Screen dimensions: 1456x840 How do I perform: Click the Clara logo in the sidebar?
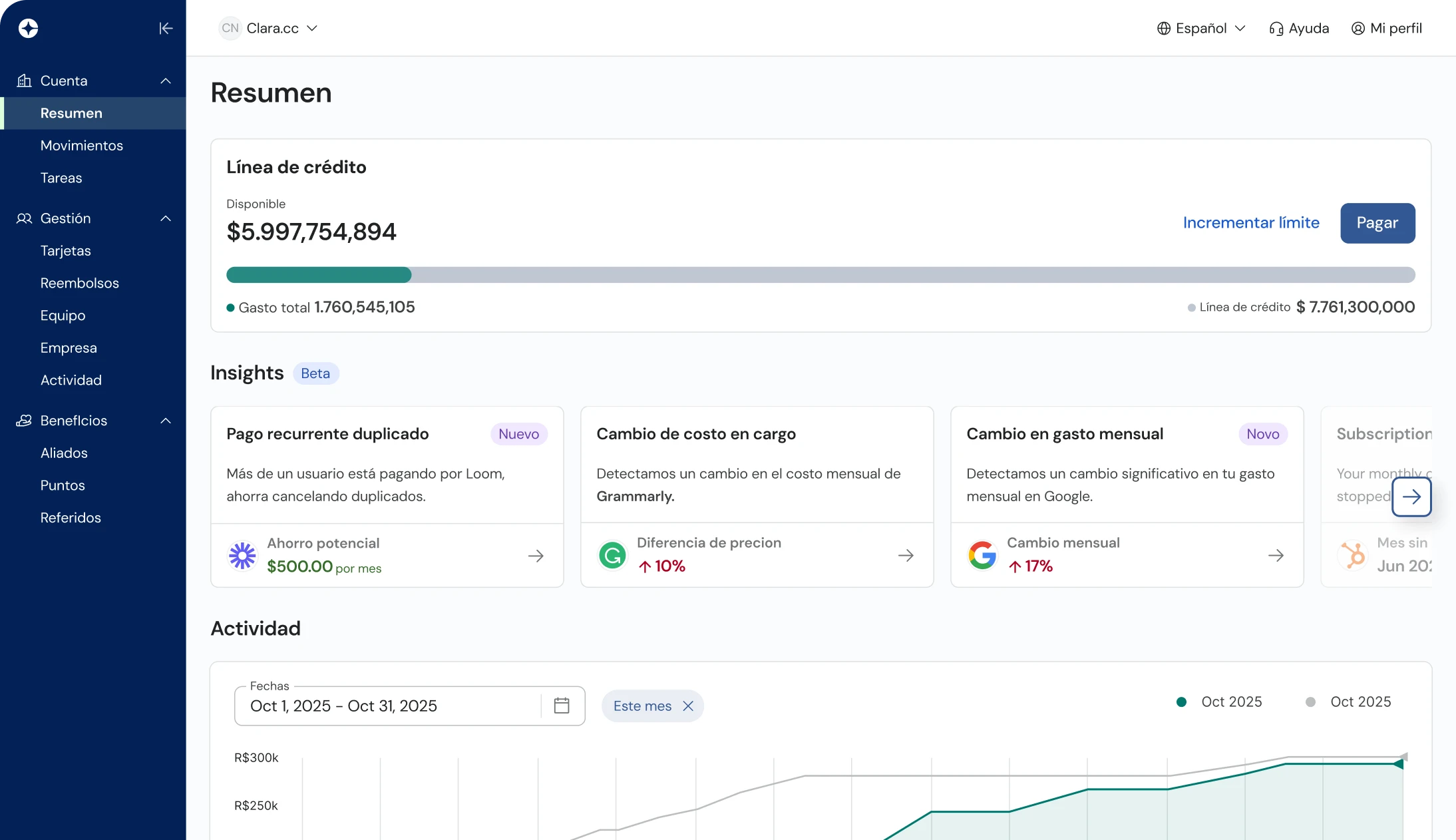point(28,28)
